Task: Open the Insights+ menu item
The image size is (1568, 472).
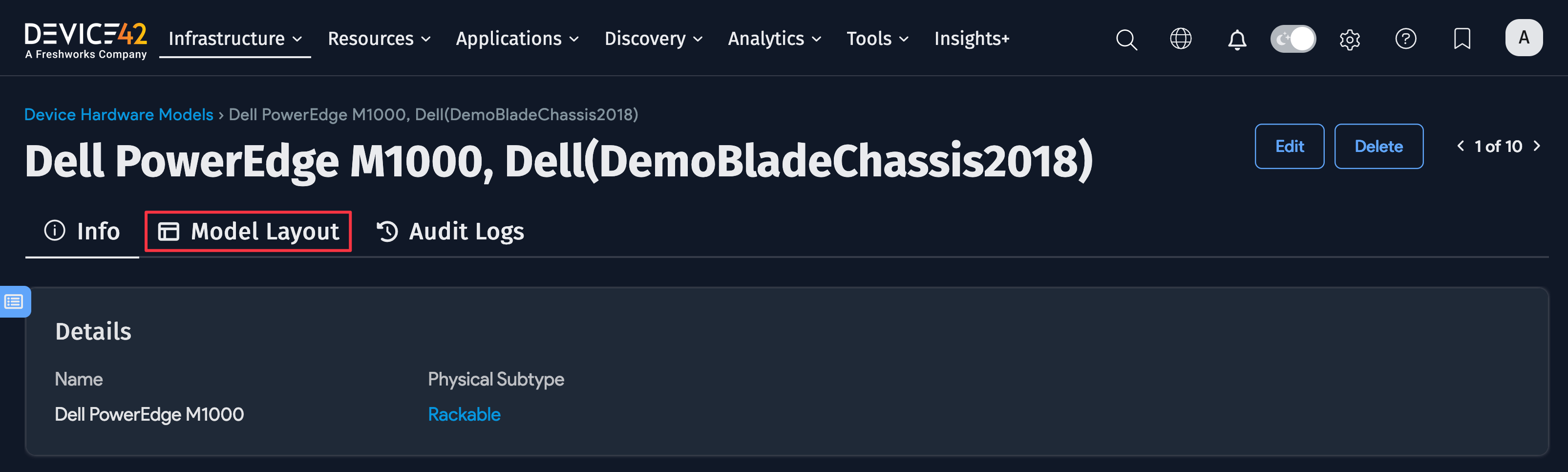Action: pos(972,39)
